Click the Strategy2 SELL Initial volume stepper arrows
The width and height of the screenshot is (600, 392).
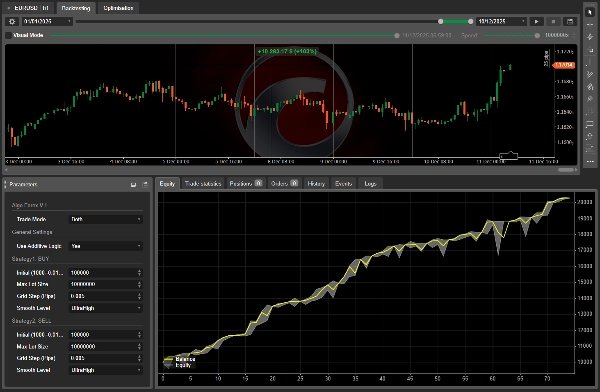139,335
